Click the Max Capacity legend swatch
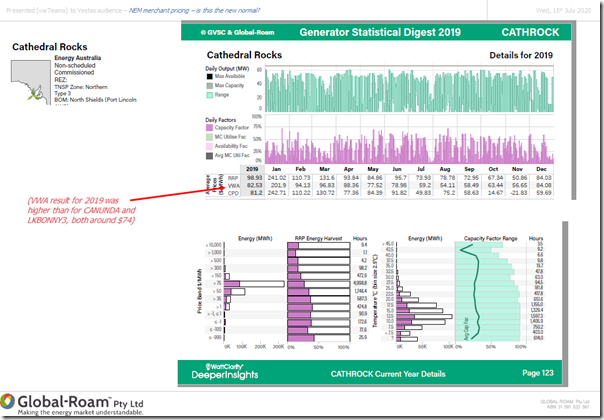604x420 pixels. (209, 86)
